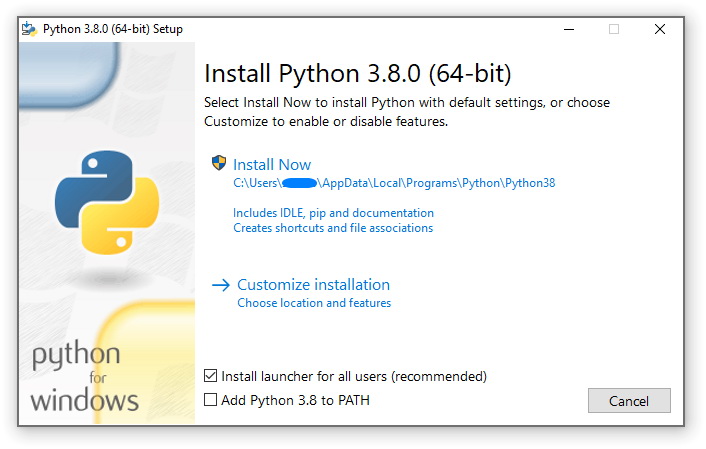Click the Python installer icon in title bar
This screenshot has width=706, height=449.
[30, 29]
